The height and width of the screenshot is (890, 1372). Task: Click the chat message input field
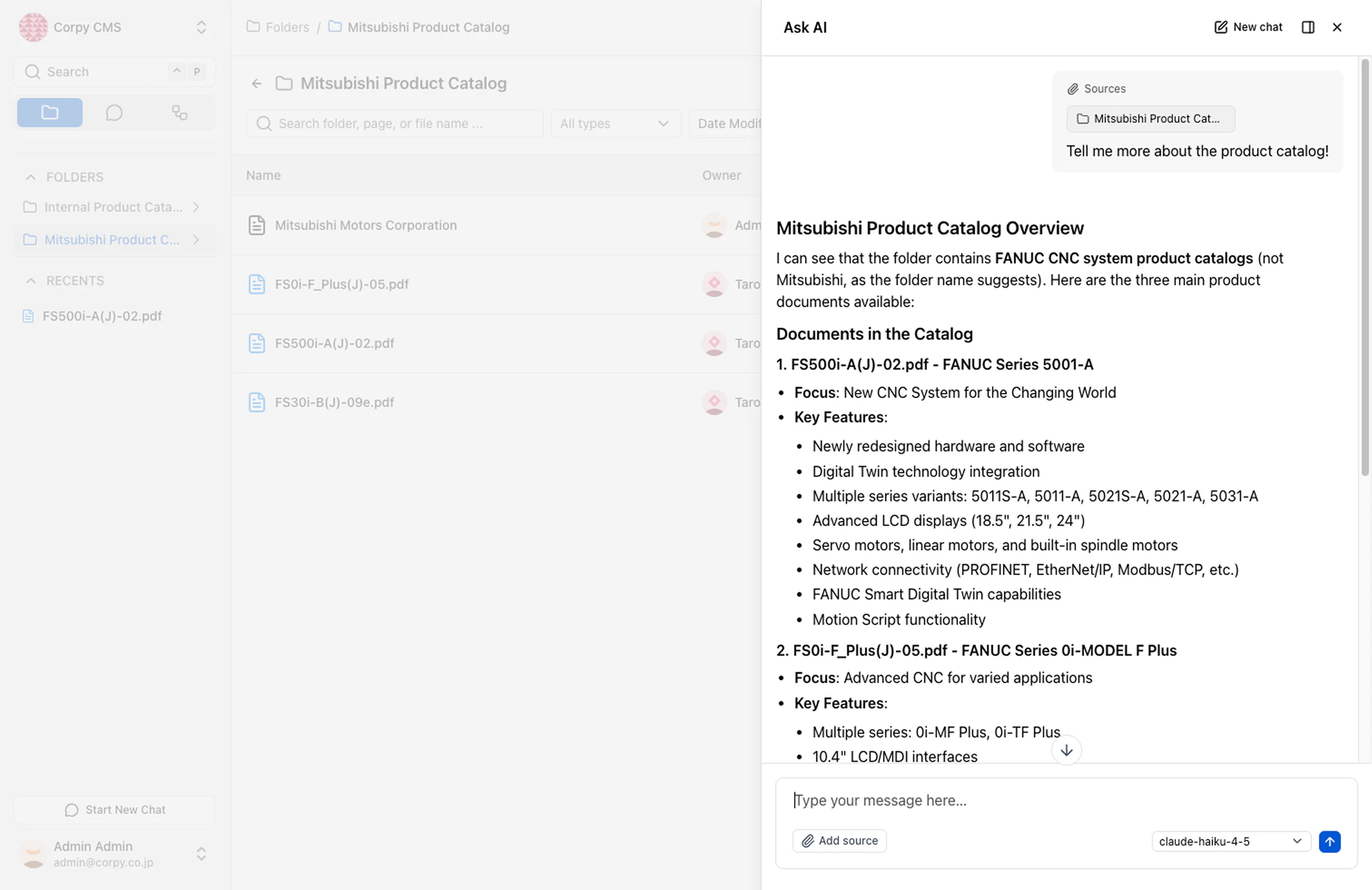click(x=1066, y=800)
